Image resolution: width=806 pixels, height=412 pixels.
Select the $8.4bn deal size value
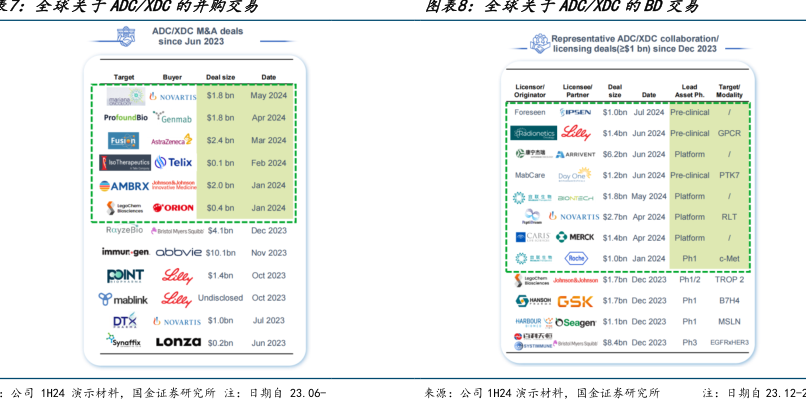point(616,342)
